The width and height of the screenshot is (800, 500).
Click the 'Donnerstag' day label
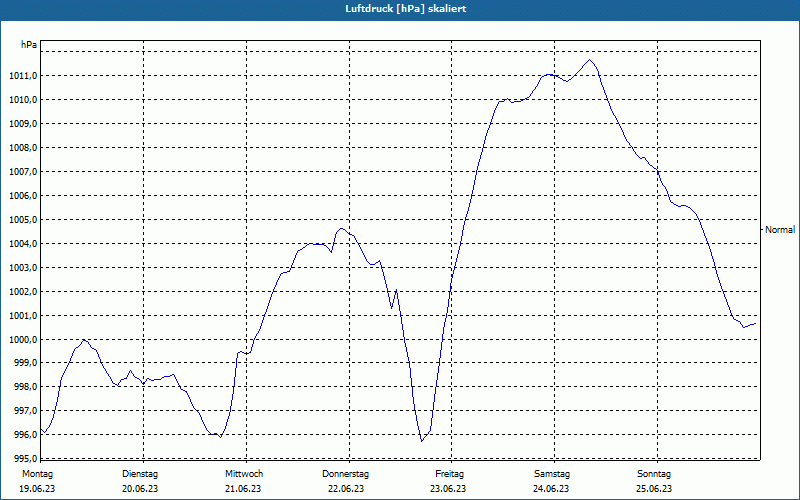point(345,474)
